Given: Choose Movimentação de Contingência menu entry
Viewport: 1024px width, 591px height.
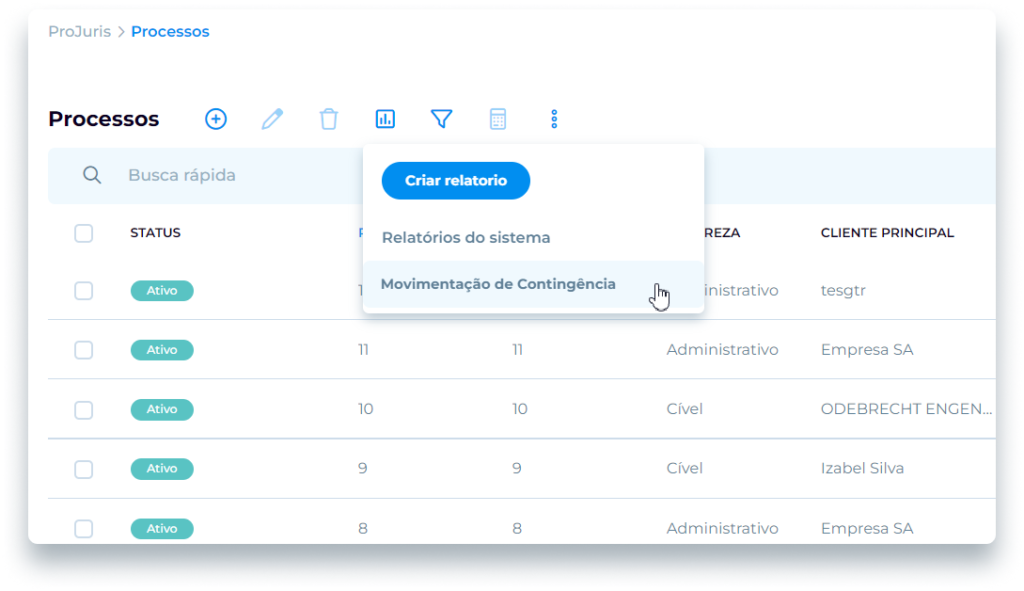Looking at the screenshot, I should 500,284.
